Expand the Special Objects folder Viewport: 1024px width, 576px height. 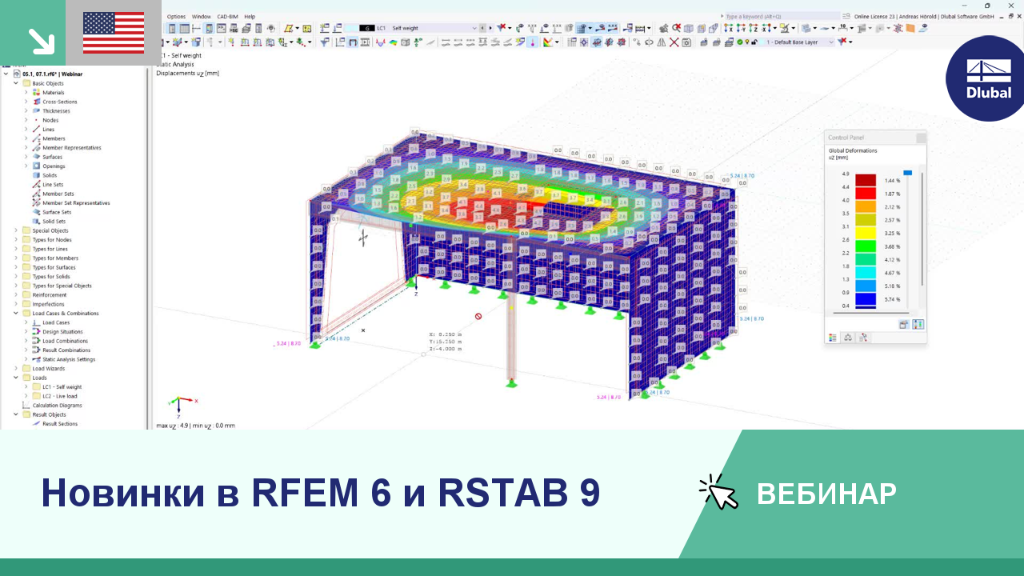pyautogui.click(x=16, y=231)
